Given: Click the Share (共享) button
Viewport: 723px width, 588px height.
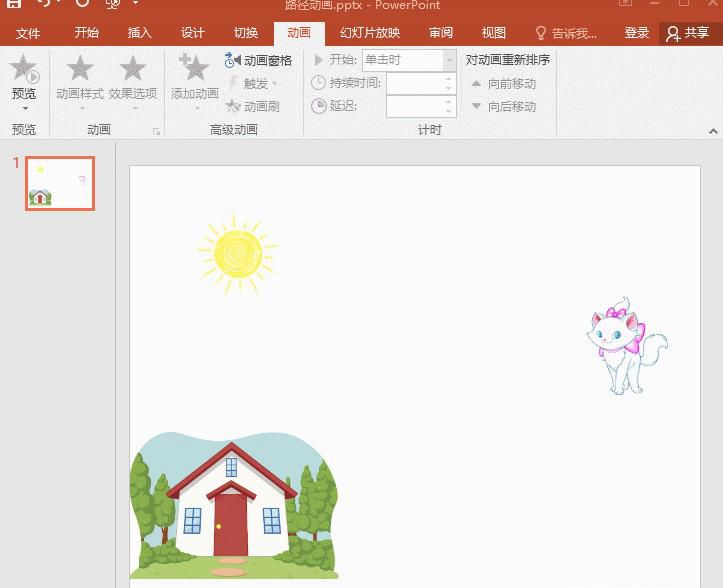Looking at the screenshot, I should coord(688,33).
